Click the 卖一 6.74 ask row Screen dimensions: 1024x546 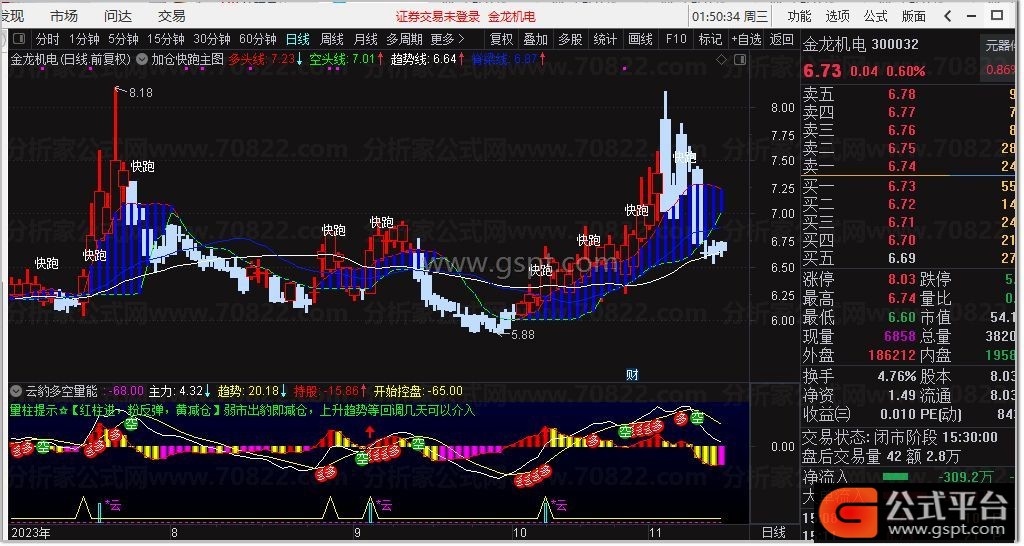[910, 167]
